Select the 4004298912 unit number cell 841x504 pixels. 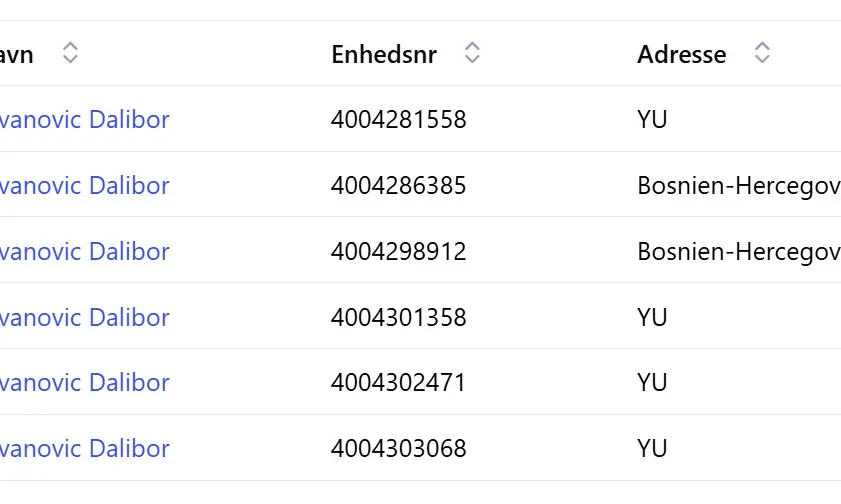coord(398,251)
